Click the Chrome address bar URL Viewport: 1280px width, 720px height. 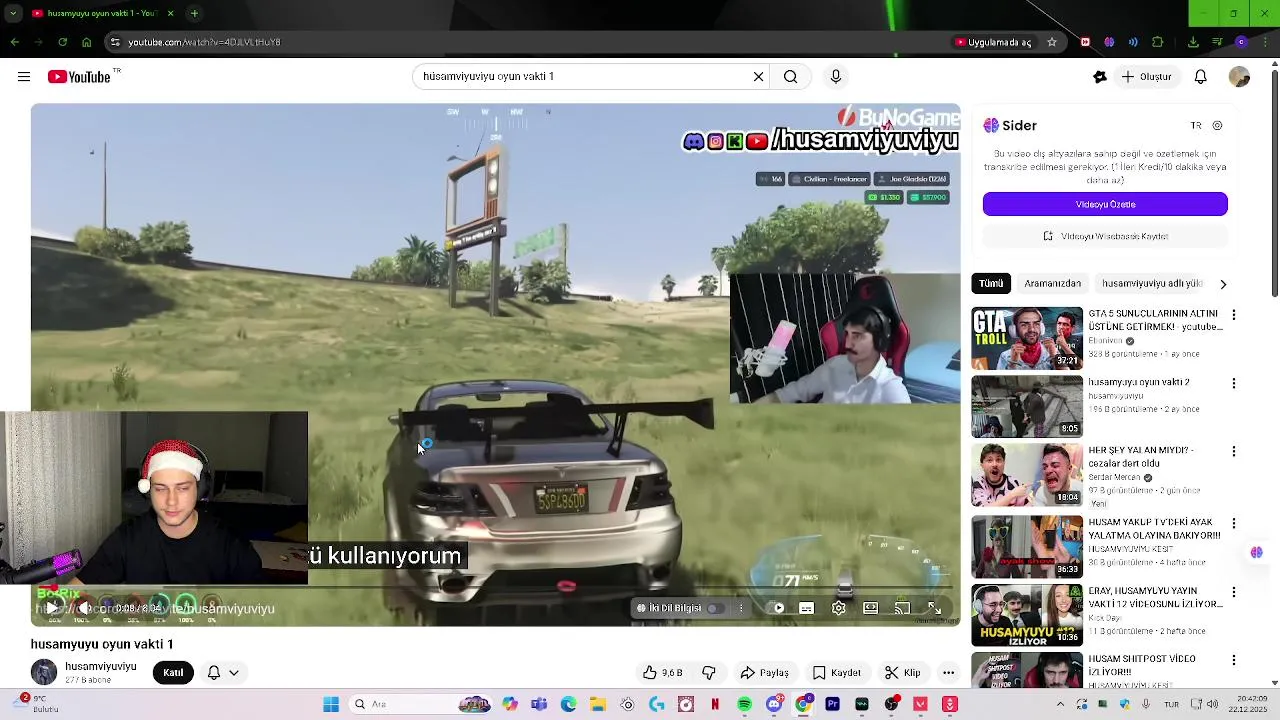tap(204, 42)
